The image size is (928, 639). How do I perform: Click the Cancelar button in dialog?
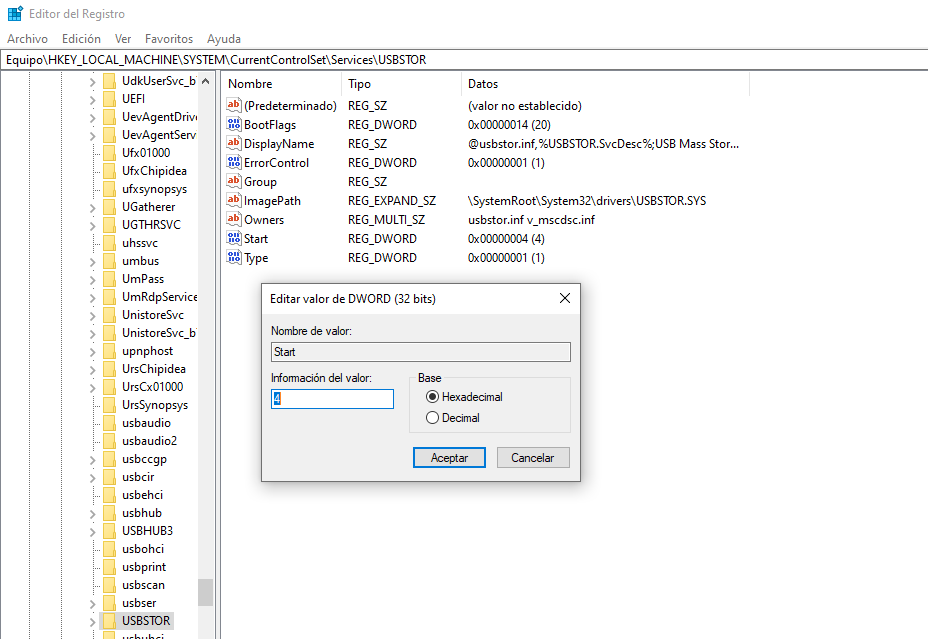click(533, 457)
